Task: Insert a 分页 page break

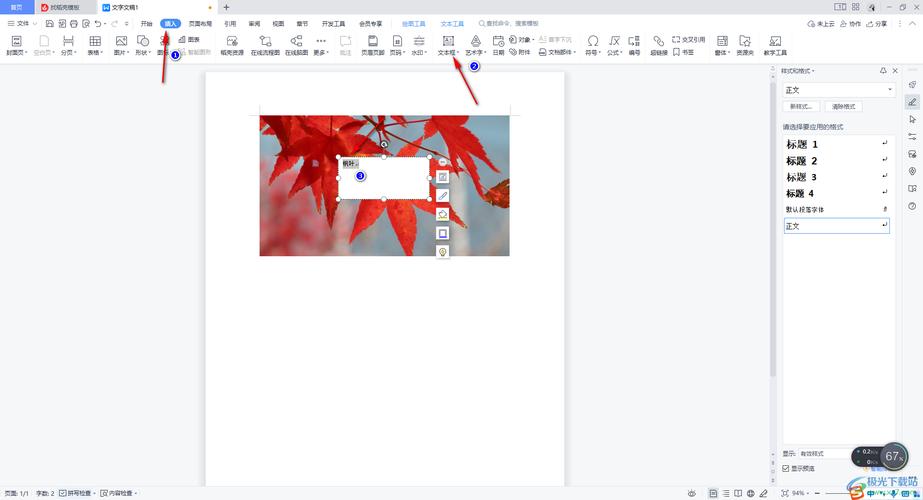Action: point(68,45)
